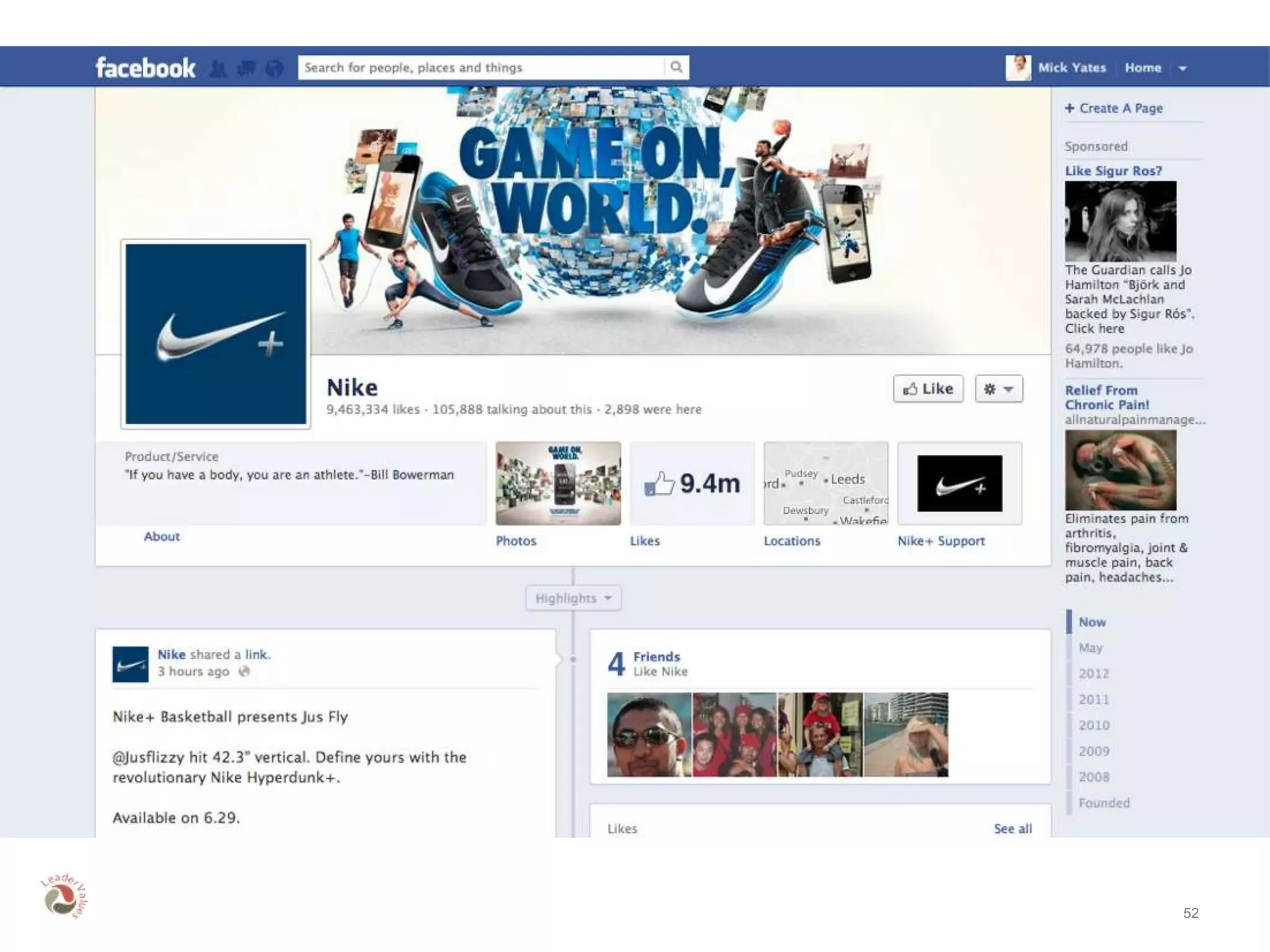Viewport: 1270px width, 952px height.
Task: Go to Home in top bar
Action: (x=1142, y=68)
